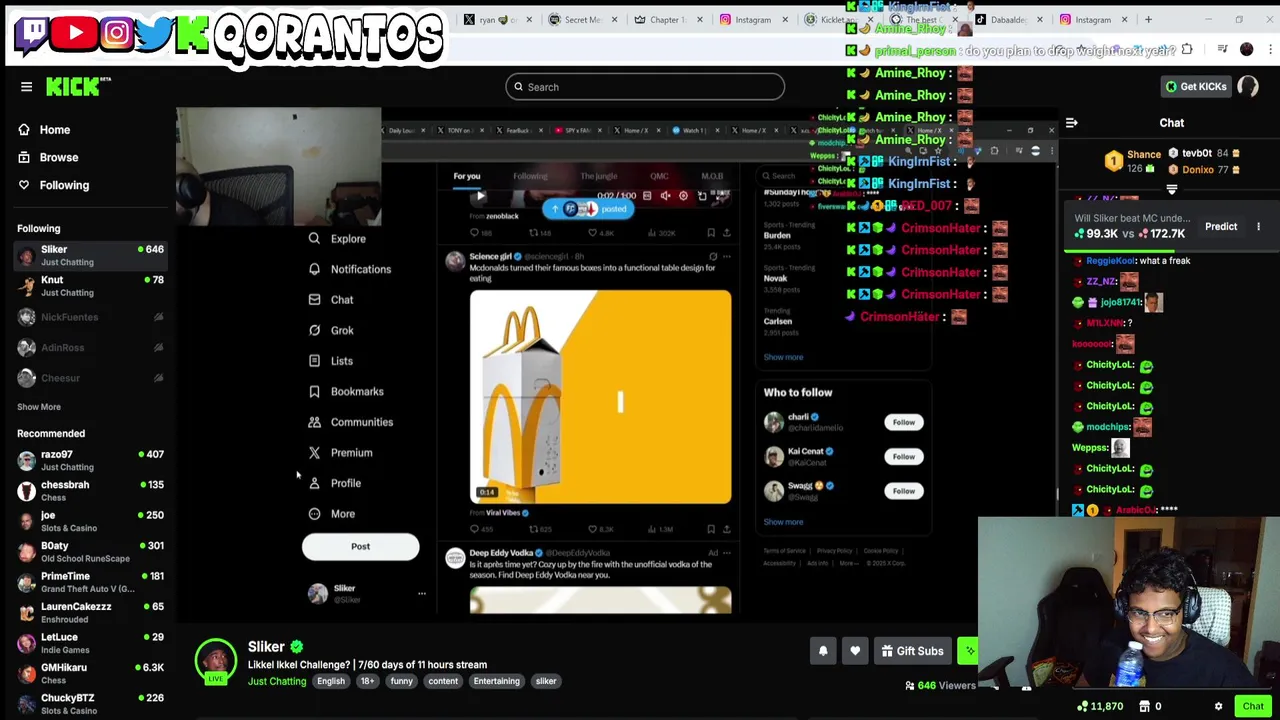This screenshot has height=720, width=1280.
Task: Click the McDonald's box video thumbnail
Action: pyautogui.click(x=600, y=397)
